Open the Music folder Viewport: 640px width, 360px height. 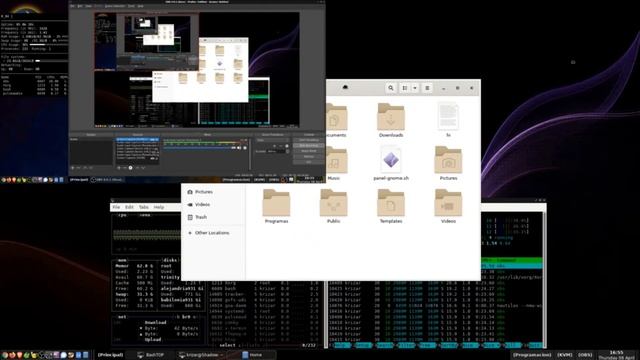pos(336,163)
